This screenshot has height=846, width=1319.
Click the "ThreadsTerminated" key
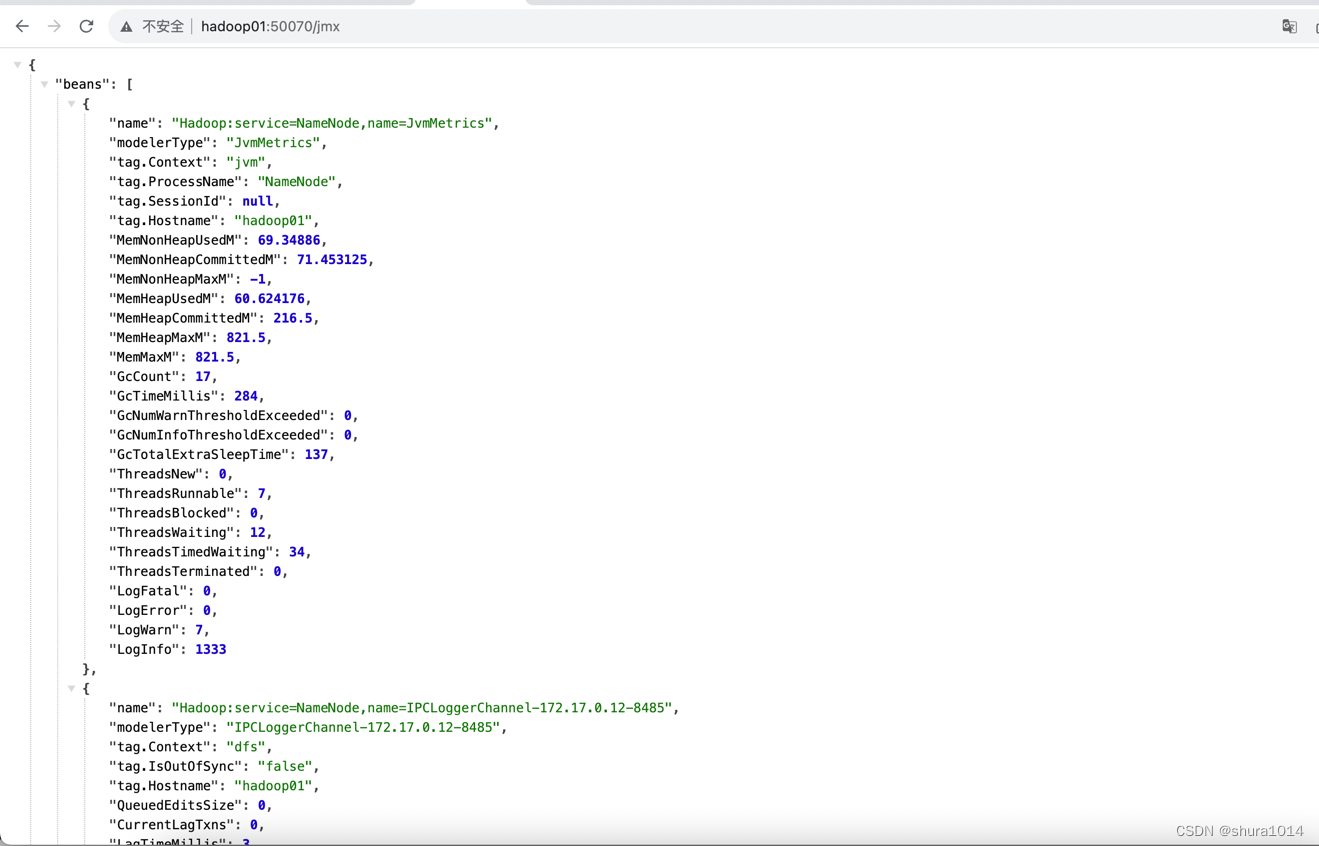183,572
